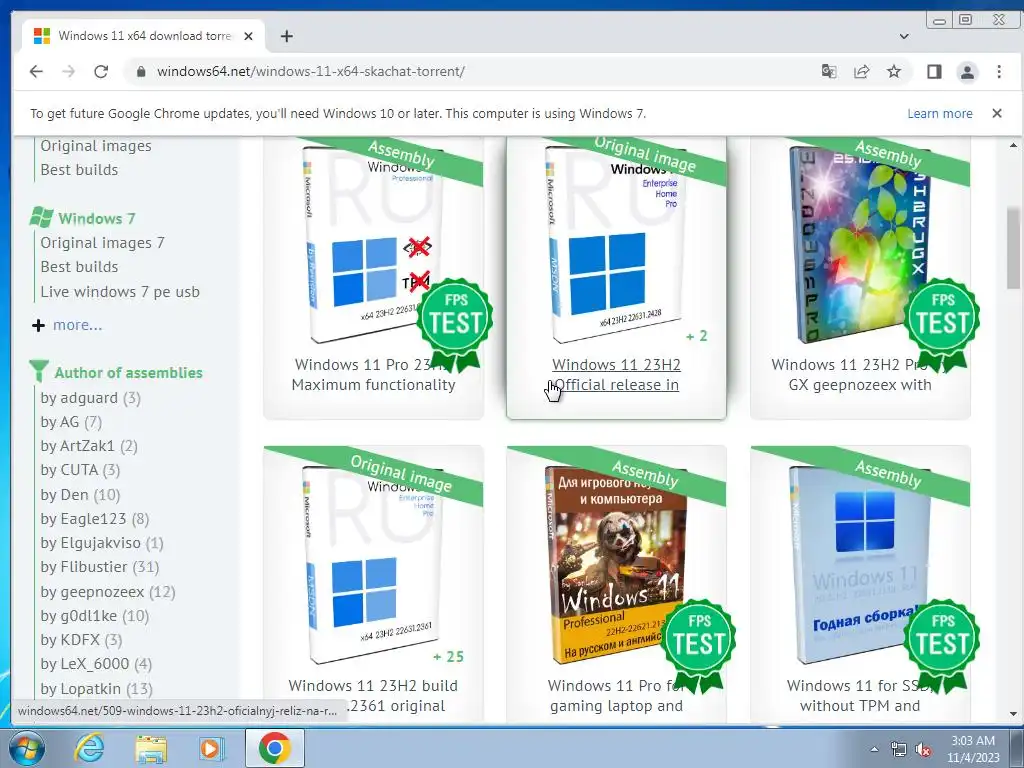Filter by author CUTA
This screenshot has width=1024, height=768.
click(80, 470)
